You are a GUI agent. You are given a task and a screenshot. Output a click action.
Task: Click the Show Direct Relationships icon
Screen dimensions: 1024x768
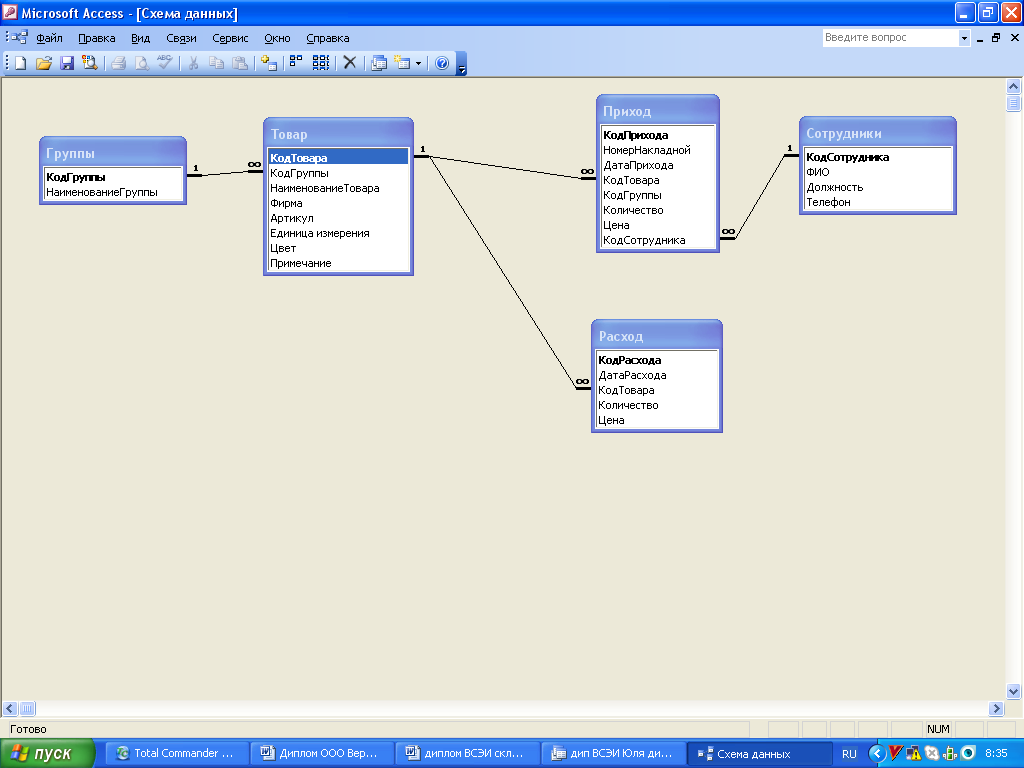tap(296, 63)
